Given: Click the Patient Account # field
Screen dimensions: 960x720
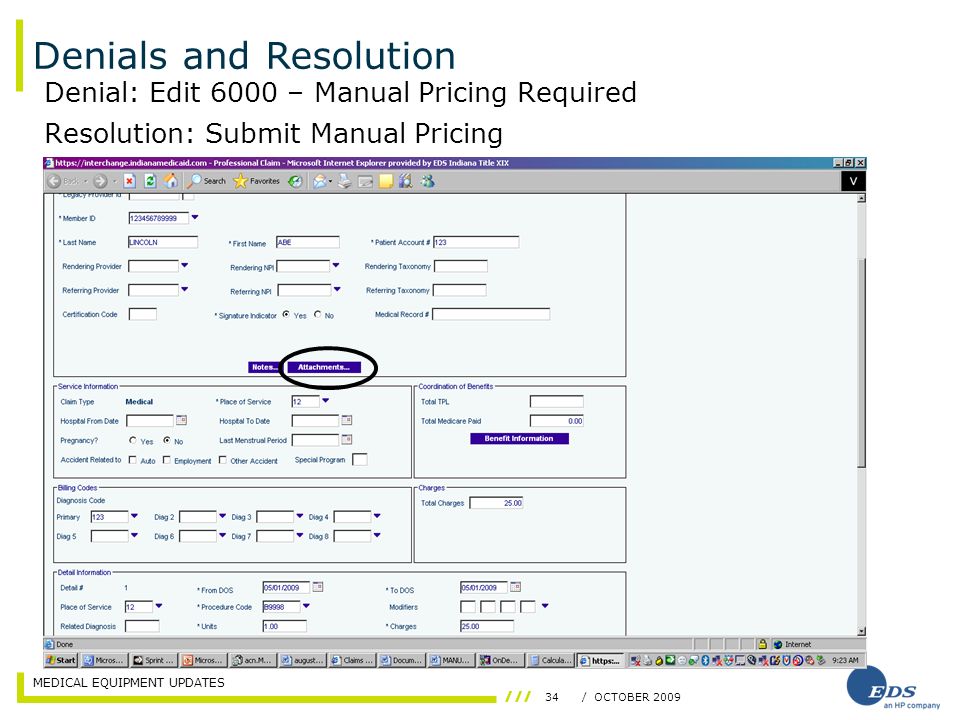Looking at the screenshot, I should [476, 242].
